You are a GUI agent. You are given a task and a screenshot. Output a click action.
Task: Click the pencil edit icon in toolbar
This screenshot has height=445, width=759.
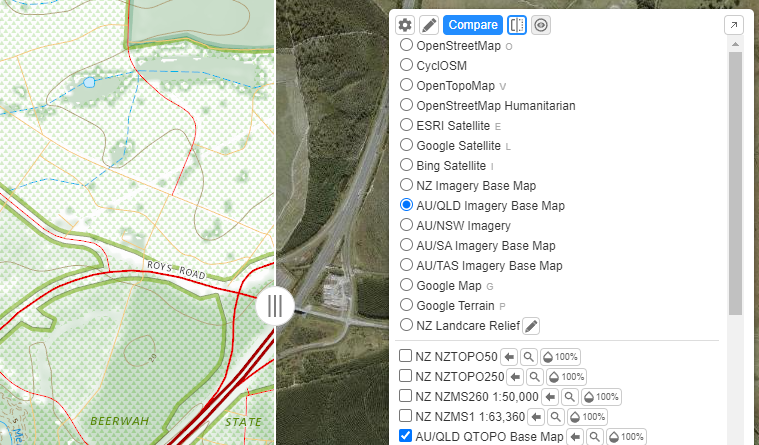[429, 25]
